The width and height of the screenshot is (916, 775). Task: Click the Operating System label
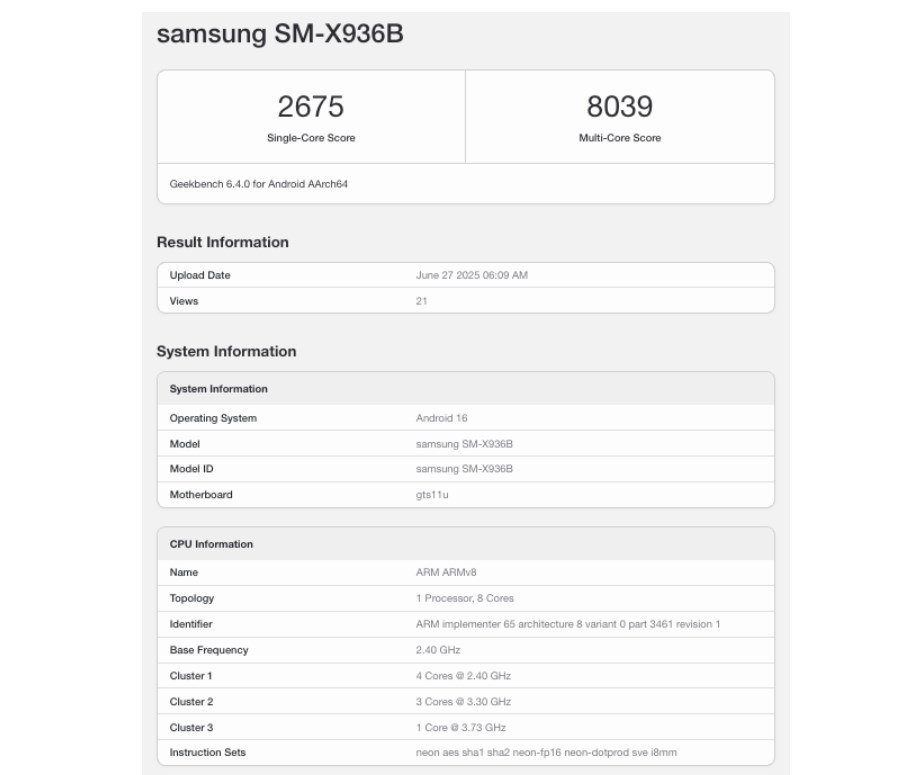click(213, 418)
